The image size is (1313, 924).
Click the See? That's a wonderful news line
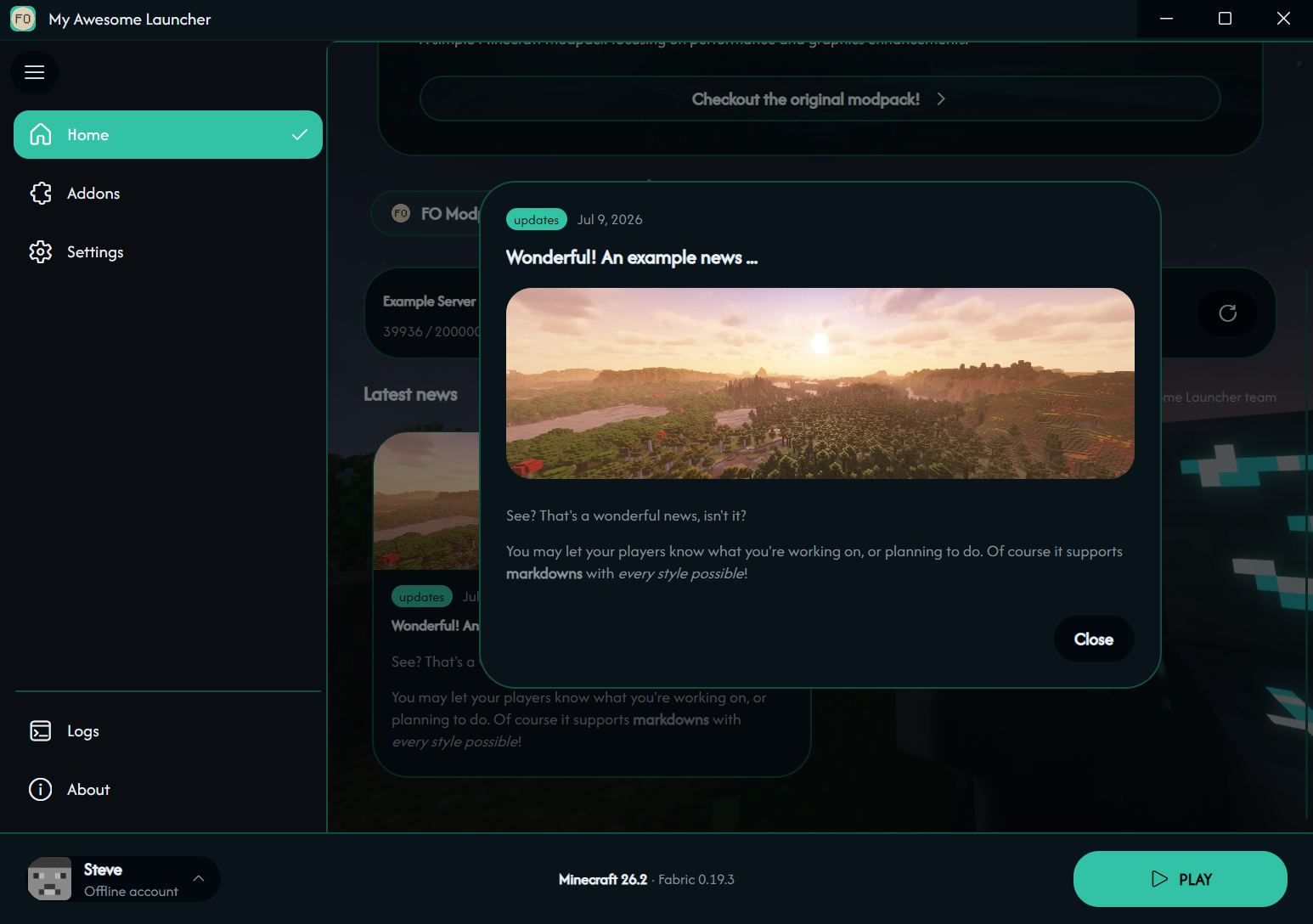[x=626, y=516]
